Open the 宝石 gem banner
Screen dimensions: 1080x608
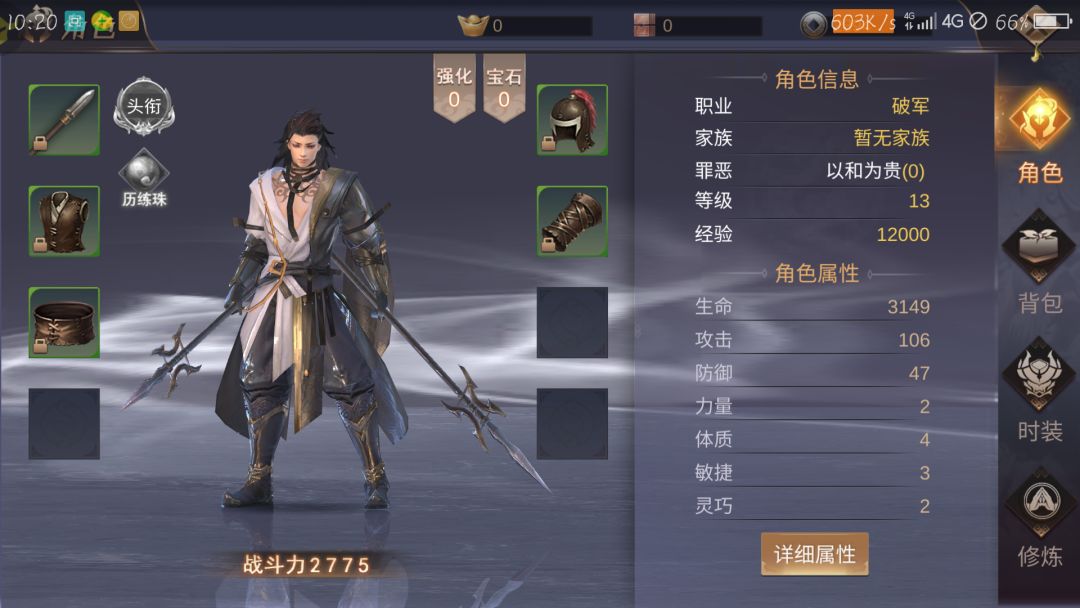click(x=504, y=87)
